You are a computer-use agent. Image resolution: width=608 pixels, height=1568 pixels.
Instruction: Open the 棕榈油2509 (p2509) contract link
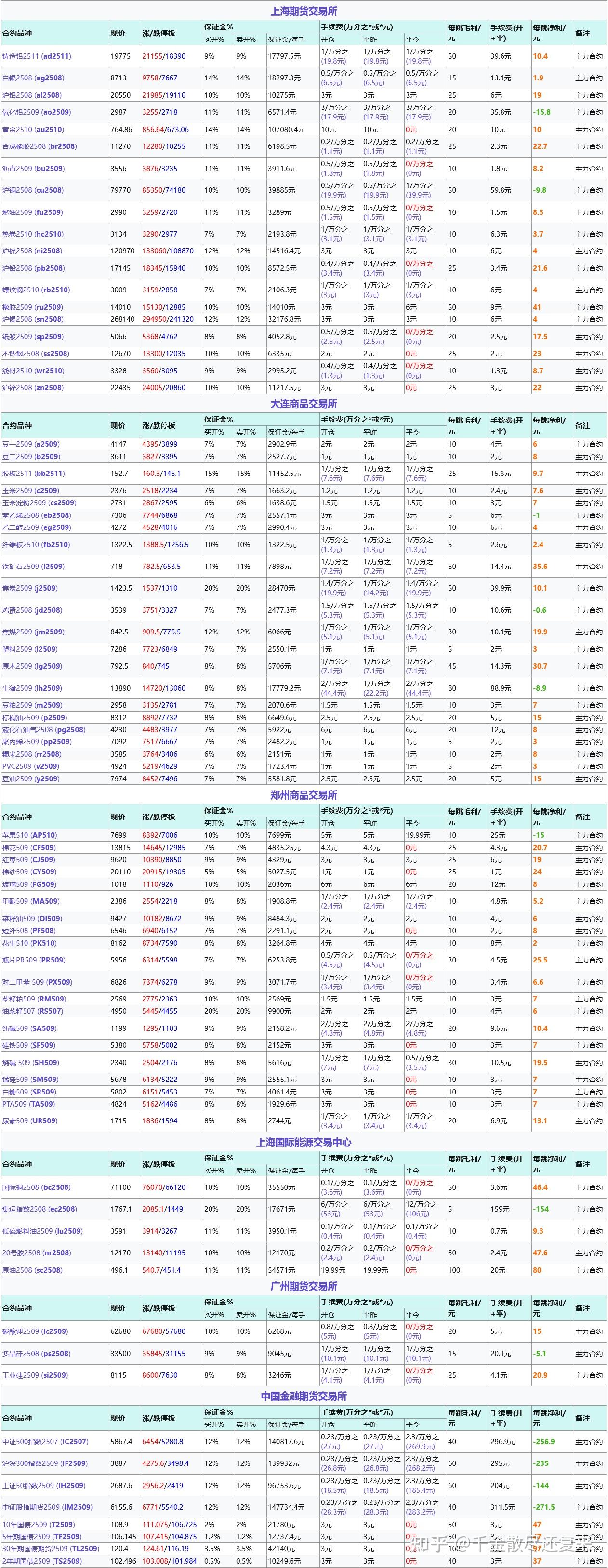[35, 718]
